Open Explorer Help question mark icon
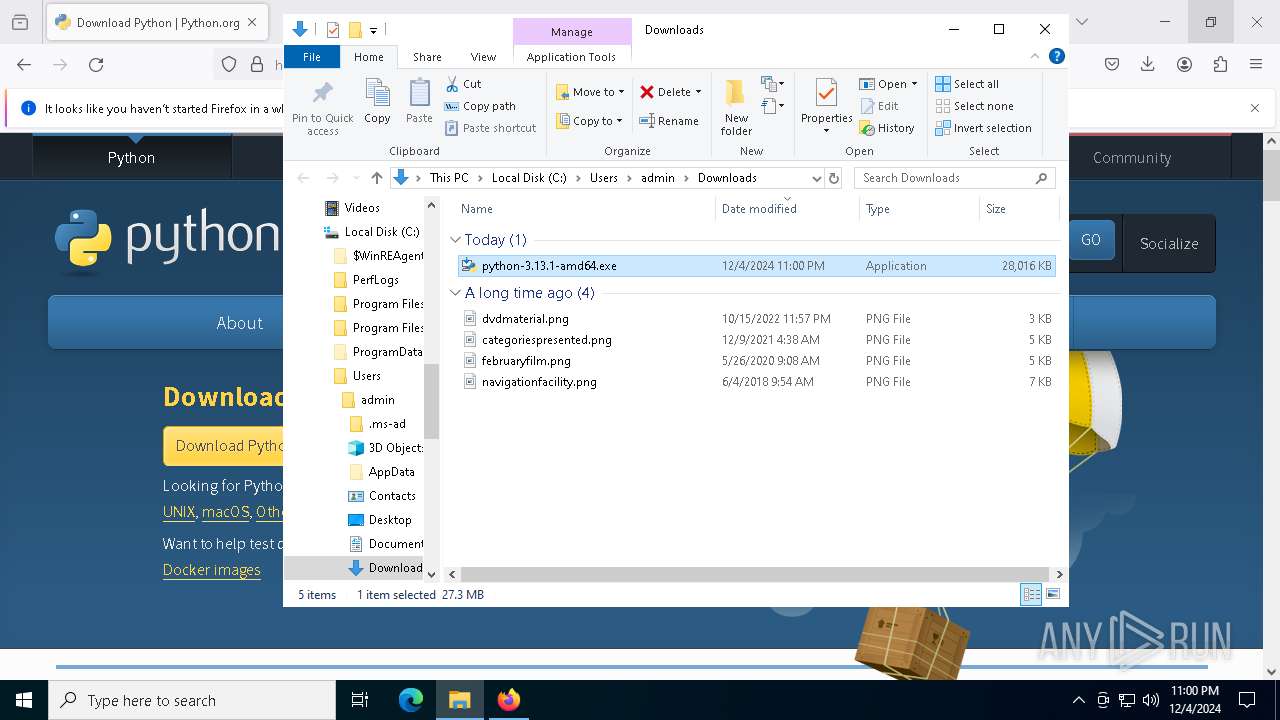 point(1056,57)
